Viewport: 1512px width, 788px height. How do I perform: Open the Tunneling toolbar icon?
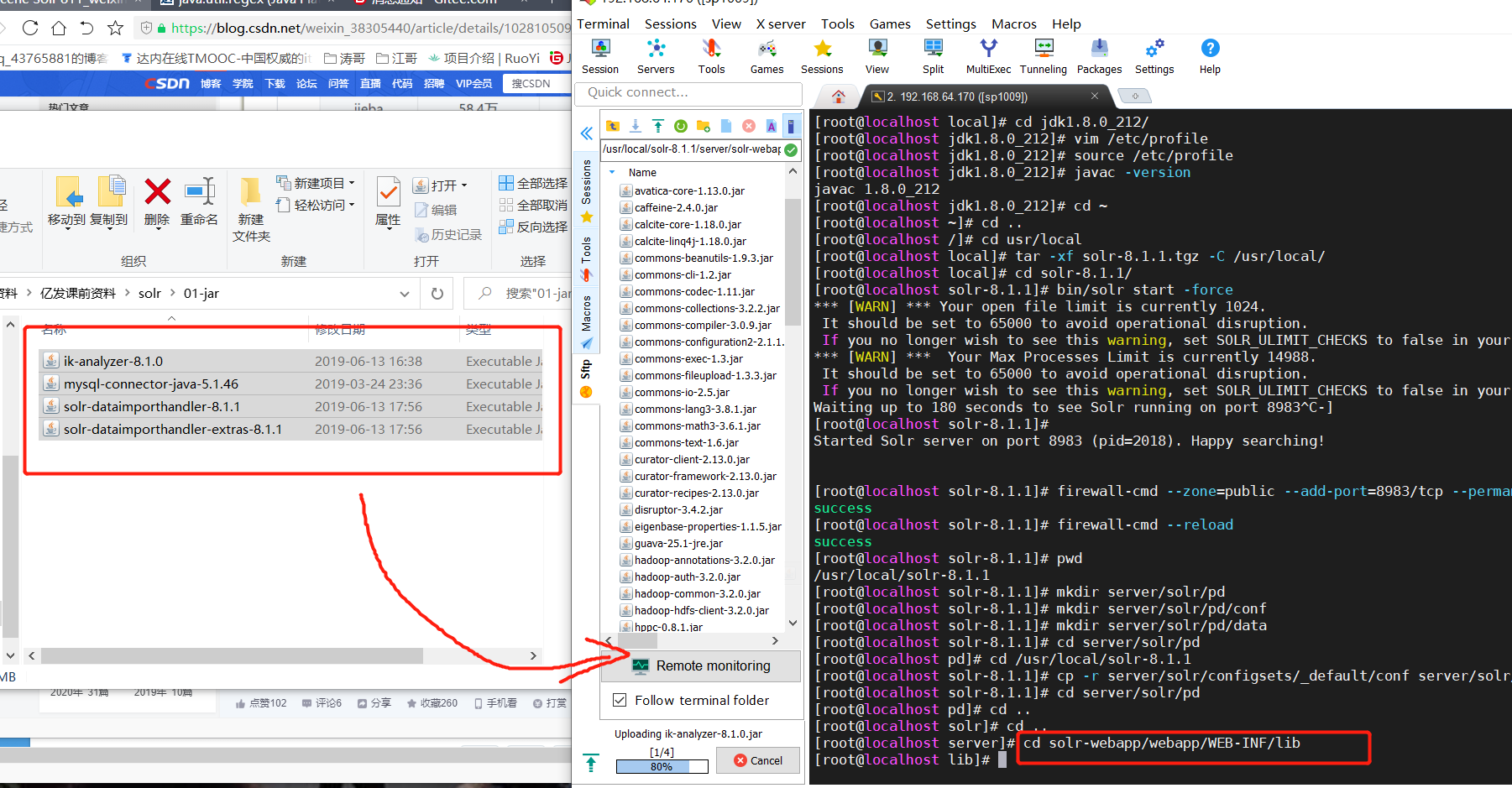(1044, 56)
